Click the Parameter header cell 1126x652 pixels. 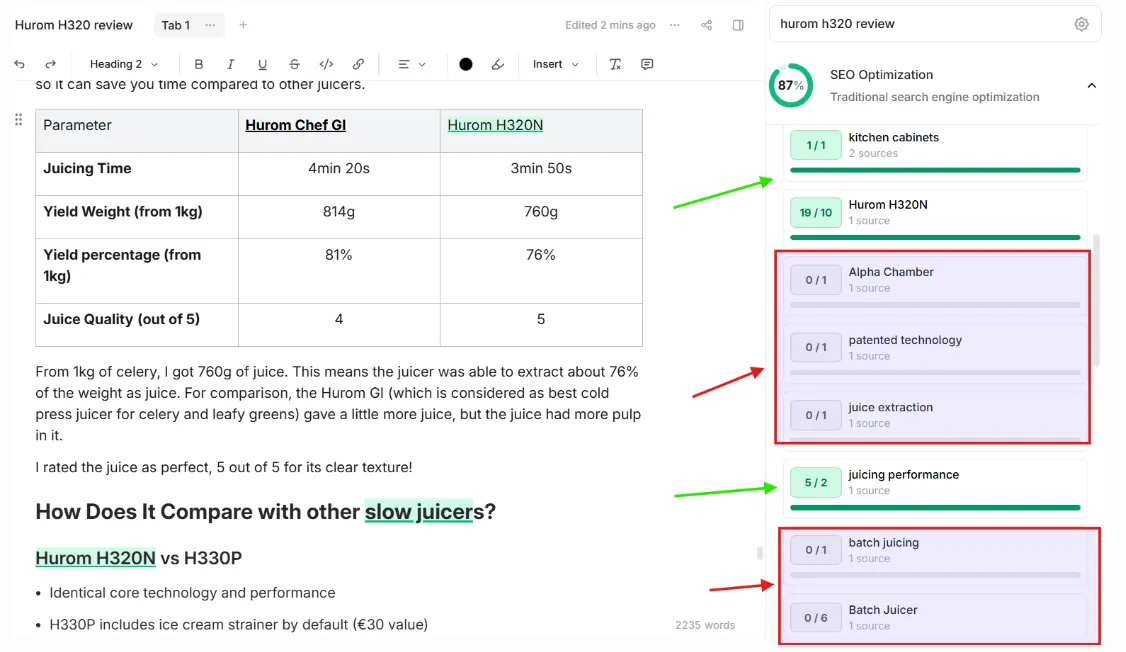(137, 131)
